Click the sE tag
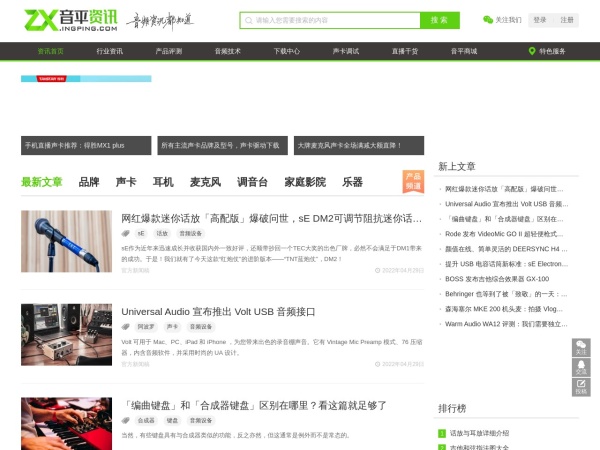 click(141, 233)
